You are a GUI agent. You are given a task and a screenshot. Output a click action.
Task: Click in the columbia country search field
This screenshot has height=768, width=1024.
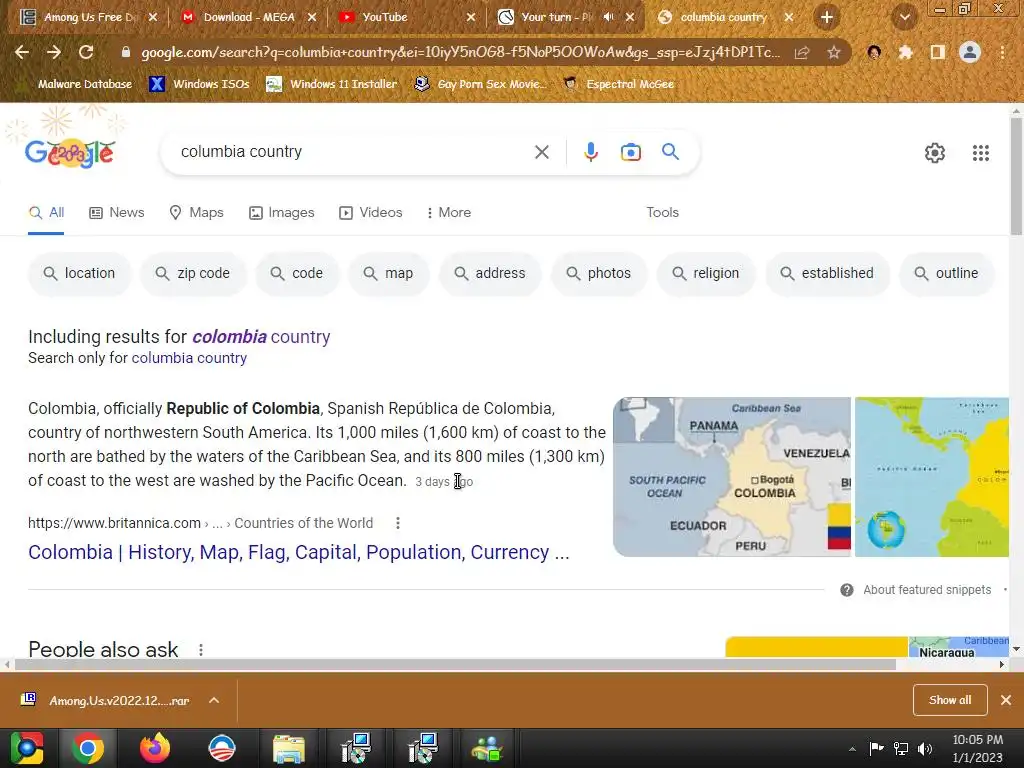353,152
